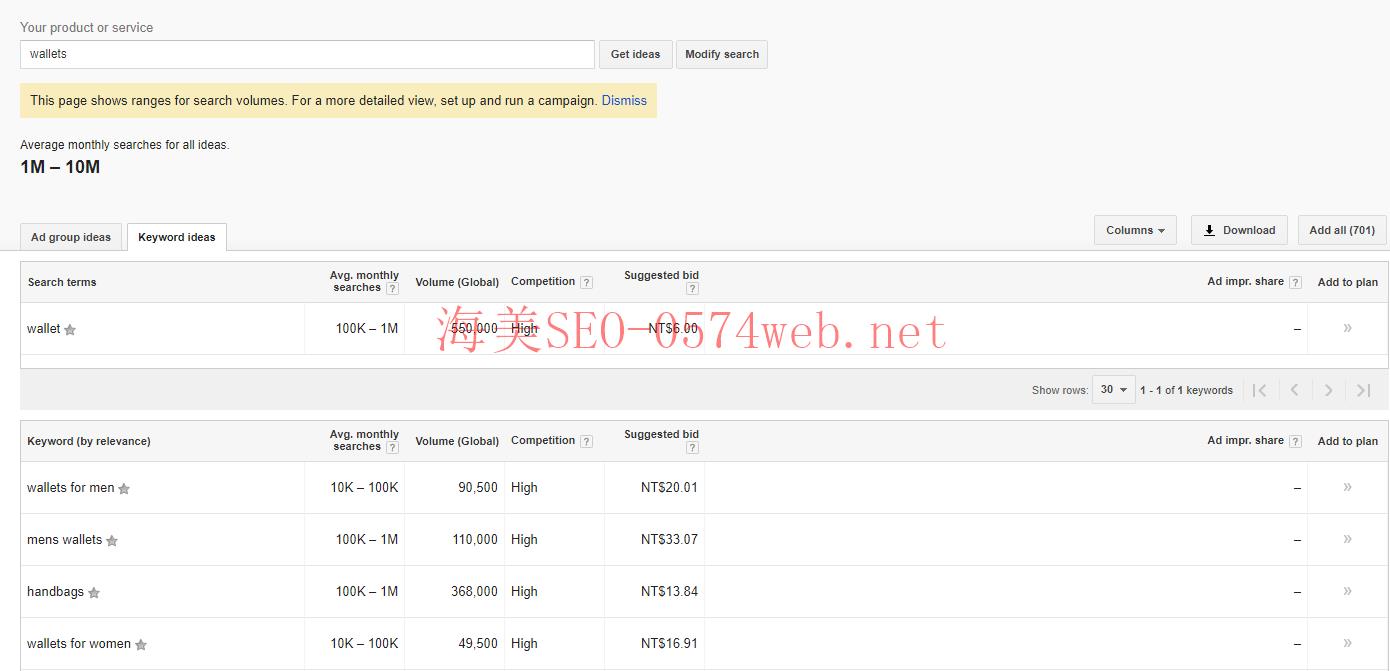
Task: Click Ad impr. share help icon in keyword table
Action: point(1295,442)
